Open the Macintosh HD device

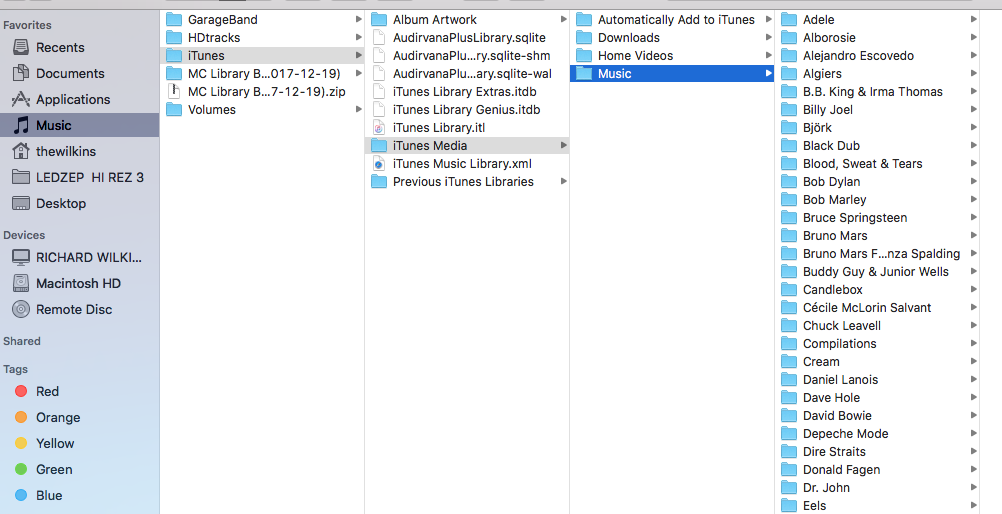(79, 283)
